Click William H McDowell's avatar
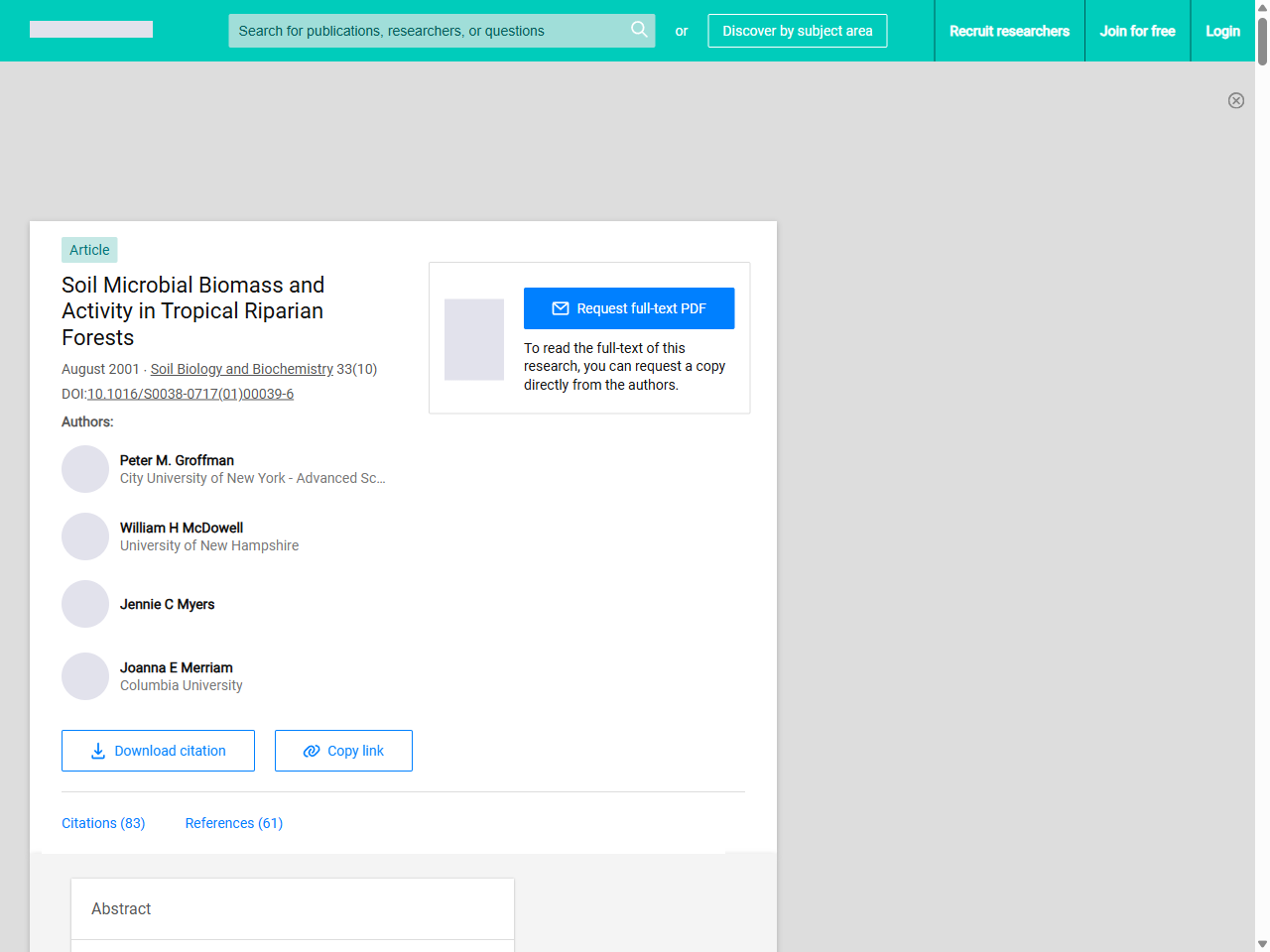 (85, 536)
